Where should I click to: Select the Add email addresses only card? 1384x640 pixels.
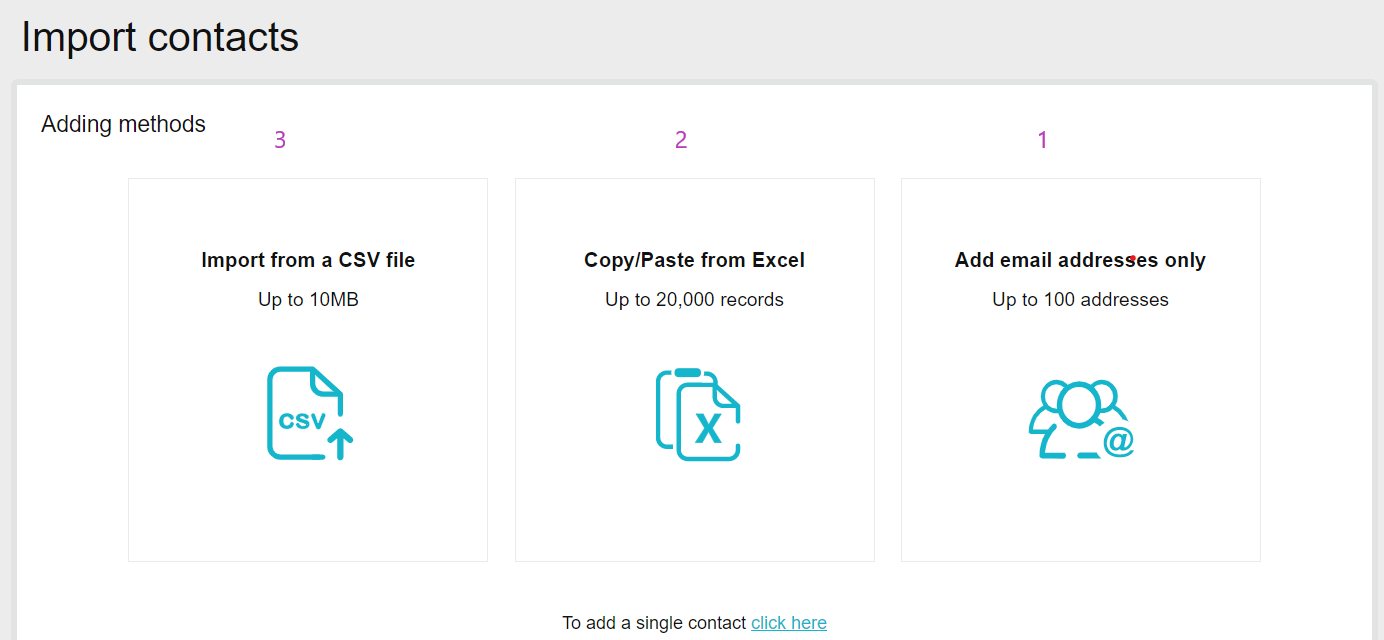click(1080, 368)
